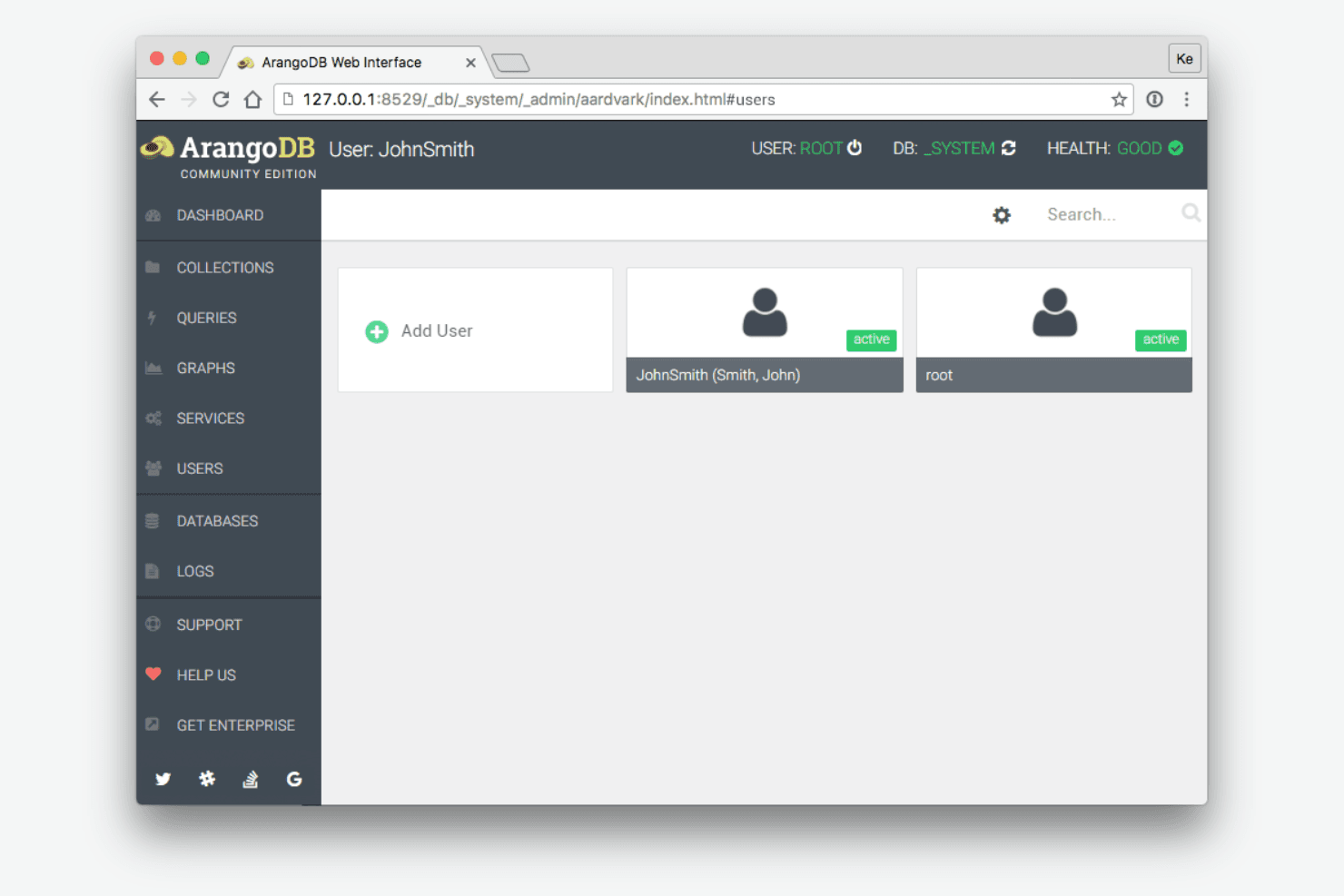Select Users in the sidebar
Screen dimensions: 1344x896
pyautogui.click(x=229, y=468)
